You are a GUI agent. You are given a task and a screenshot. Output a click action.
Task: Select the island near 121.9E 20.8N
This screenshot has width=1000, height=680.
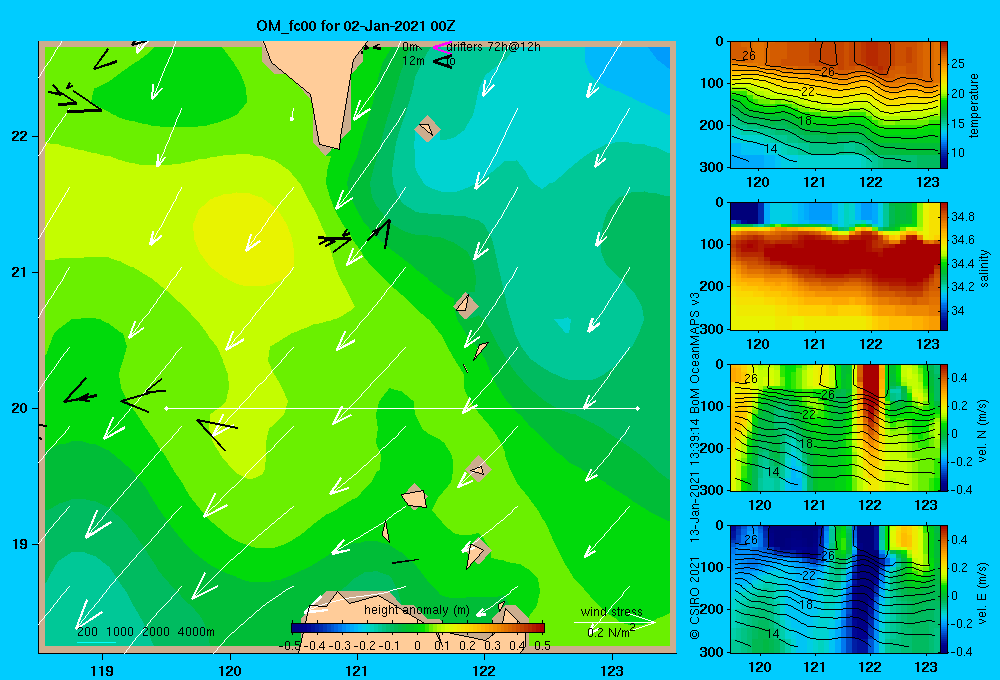pyautogui.click(x=466, y=305)
